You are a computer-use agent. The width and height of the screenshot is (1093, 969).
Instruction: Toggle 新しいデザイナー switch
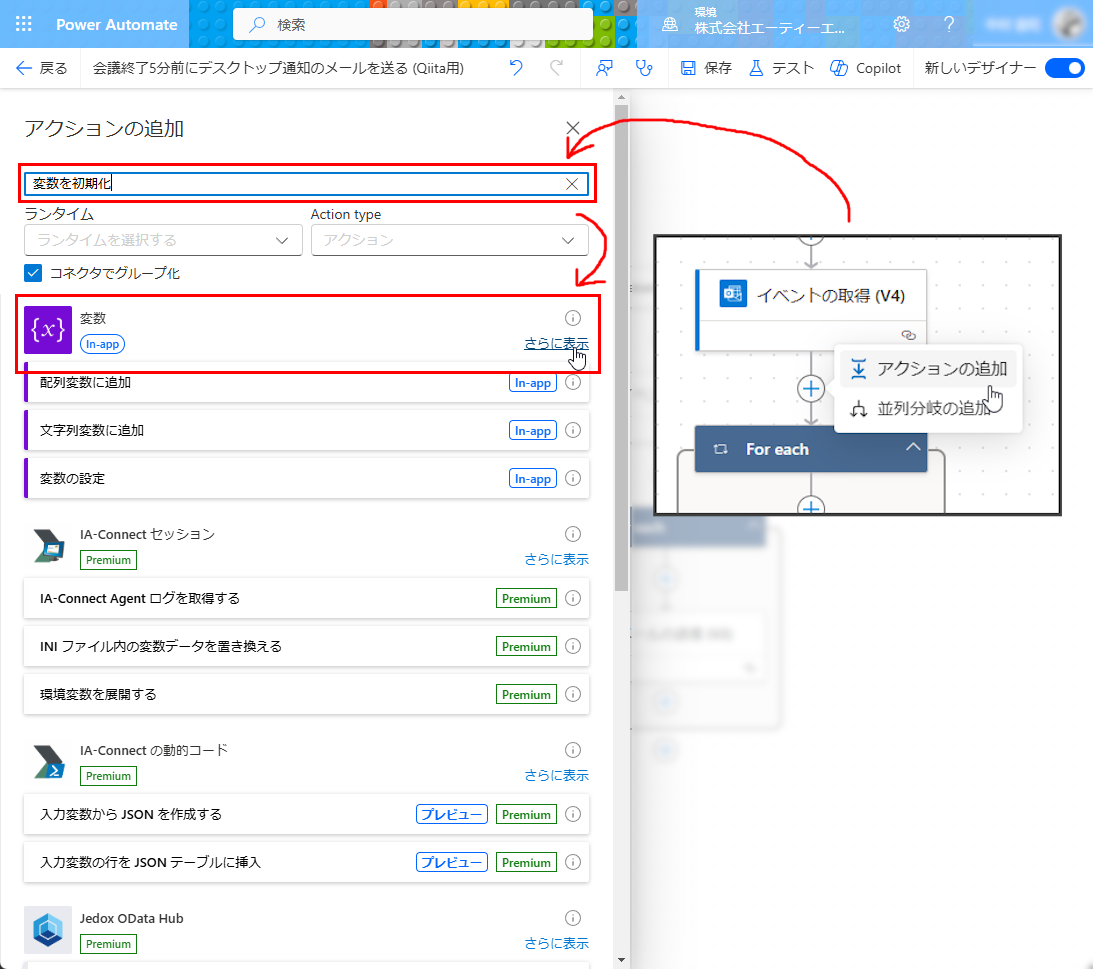point(1064,68)
